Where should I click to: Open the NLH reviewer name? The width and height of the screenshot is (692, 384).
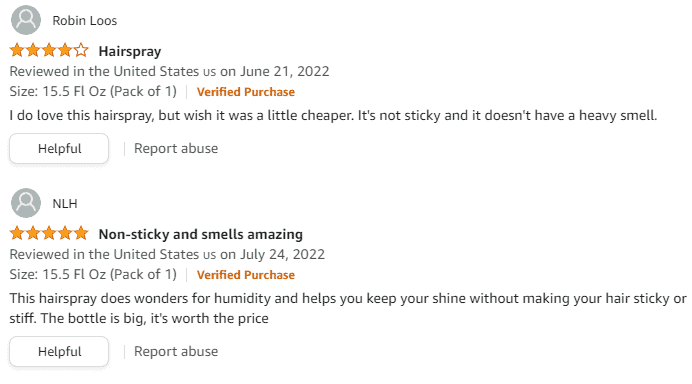click(x=65, y=203)
